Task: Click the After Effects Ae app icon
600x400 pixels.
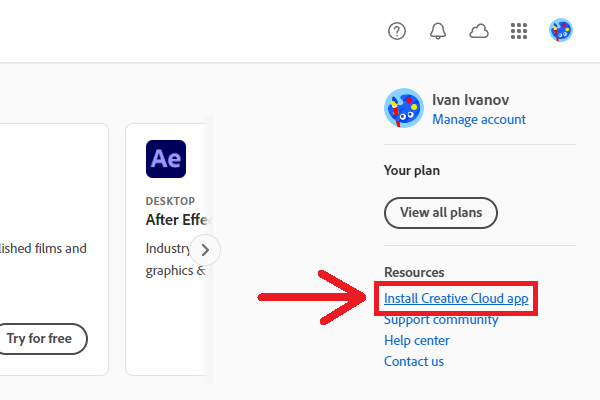Action: 166,159
